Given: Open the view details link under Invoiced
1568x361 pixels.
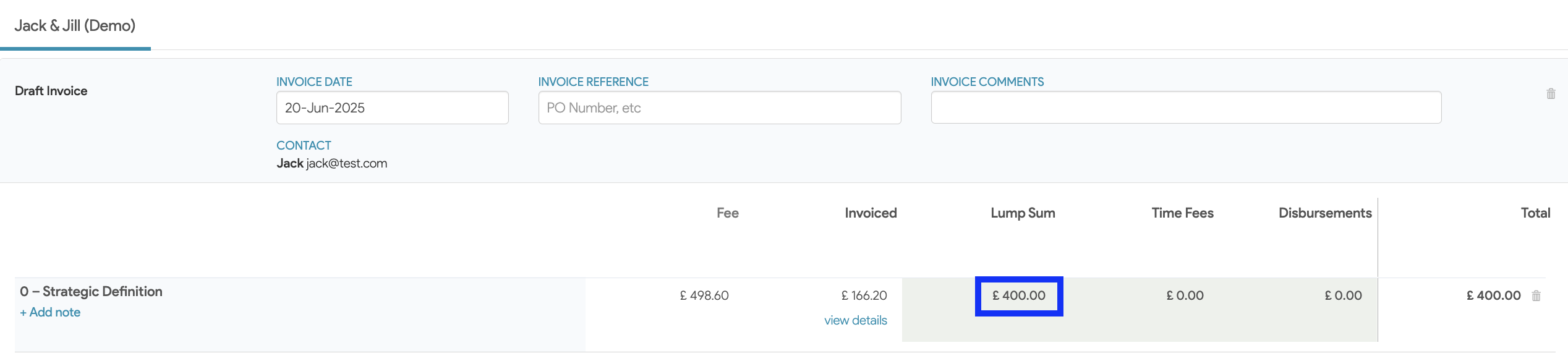Looking at the screenshot, I should (855, 320).
